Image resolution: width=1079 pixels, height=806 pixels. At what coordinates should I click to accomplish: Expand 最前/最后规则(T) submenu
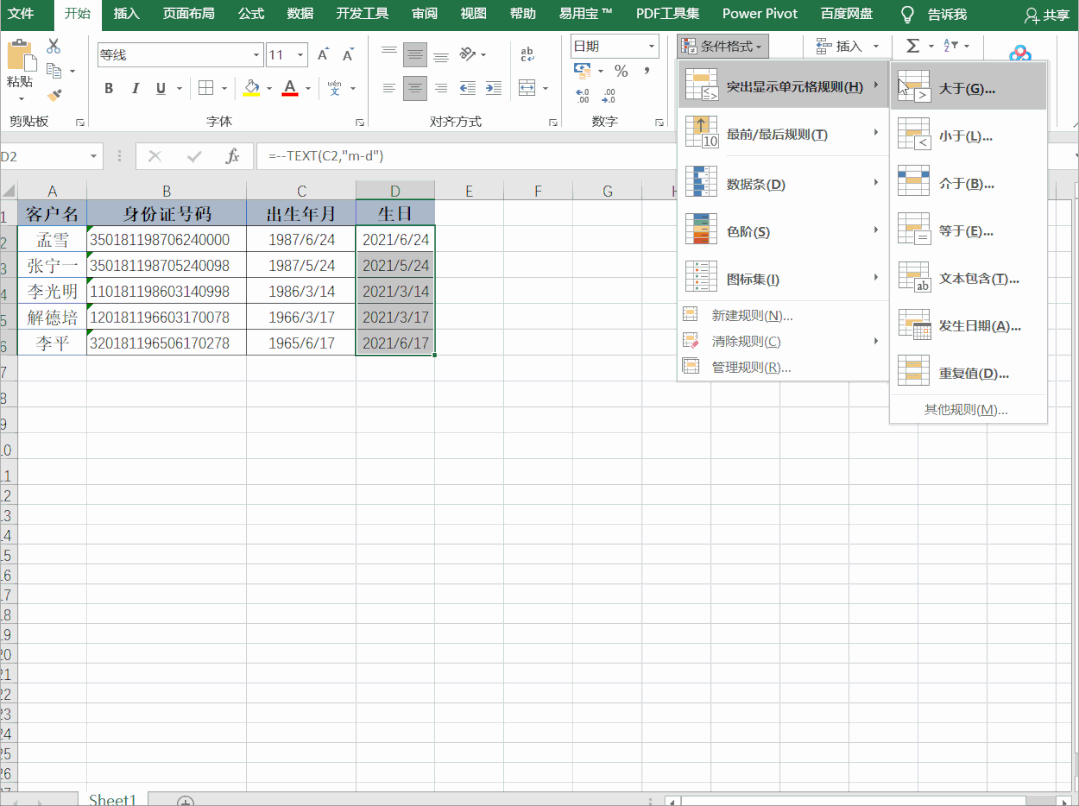pos(784,134)
